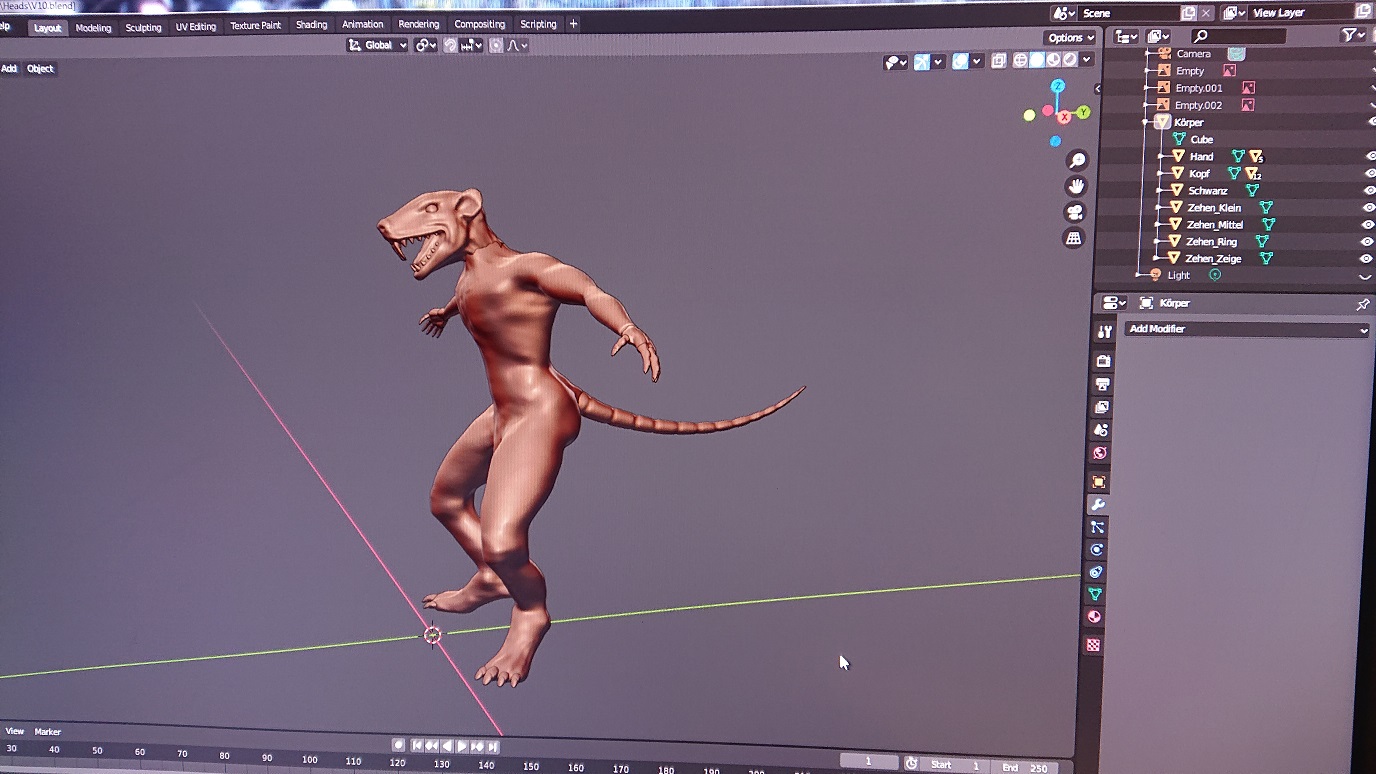This screenshot has height=774, width=1376.
Task: Open the Global transform orientation dropdown
Action: tap(377, 45)
